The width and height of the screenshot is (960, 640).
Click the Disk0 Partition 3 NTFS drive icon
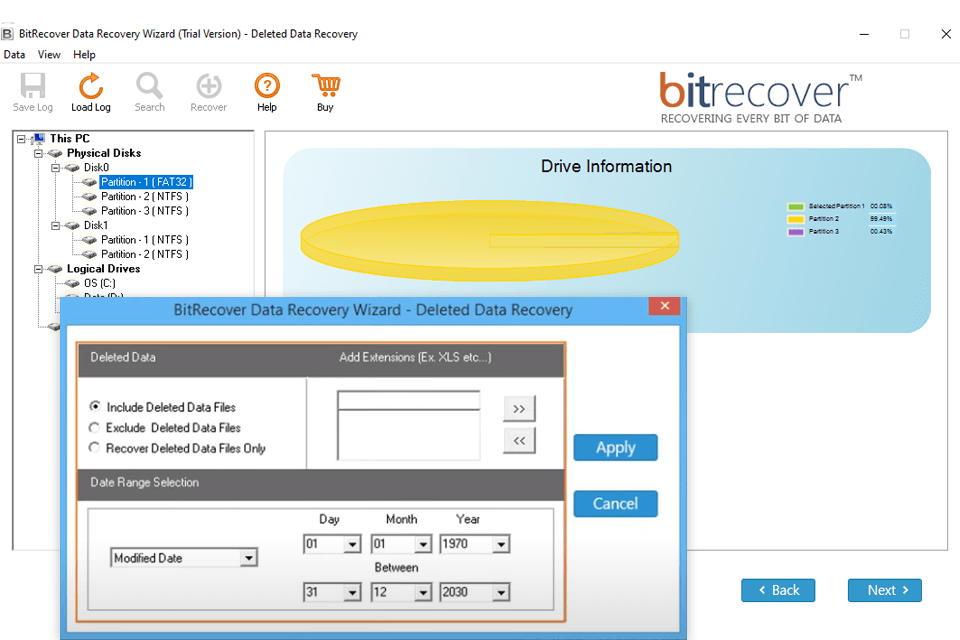point(89,211)
